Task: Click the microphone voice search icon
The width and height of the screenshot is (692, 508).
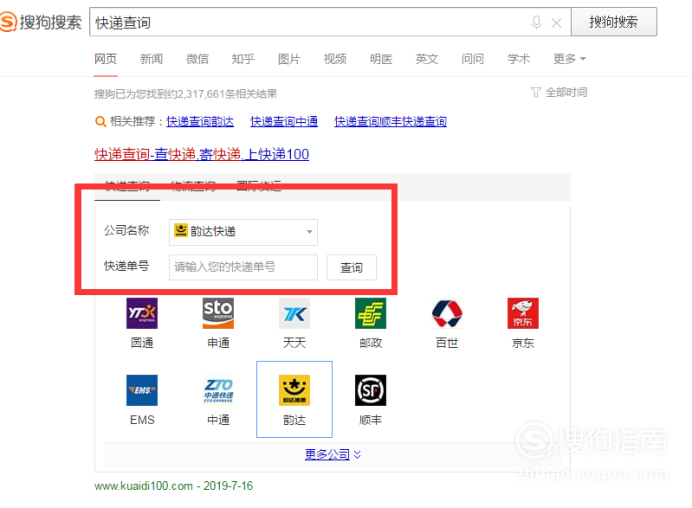Action: pos(536,23)
